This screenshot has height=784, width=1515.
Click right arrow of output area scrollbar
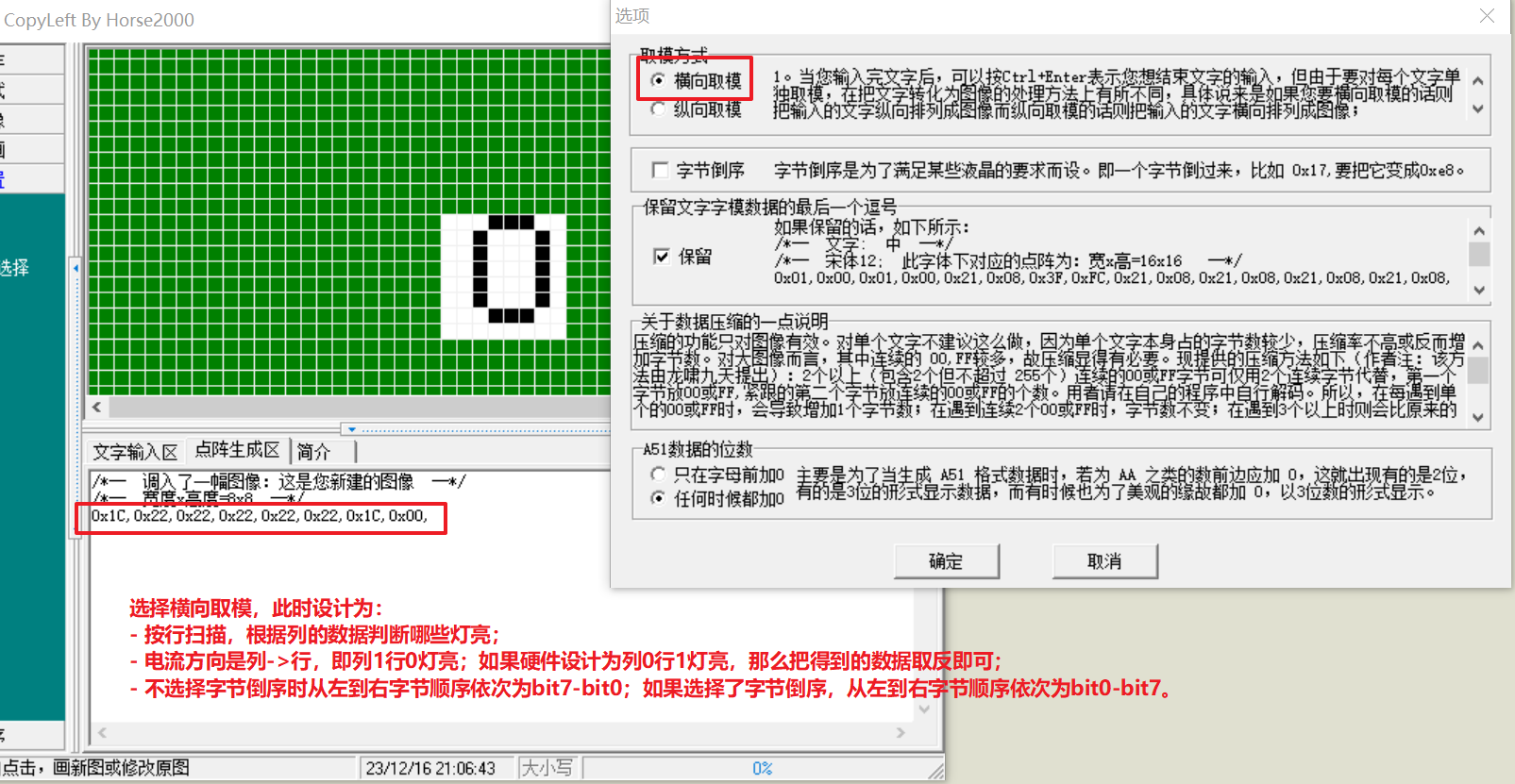(901, 732)
